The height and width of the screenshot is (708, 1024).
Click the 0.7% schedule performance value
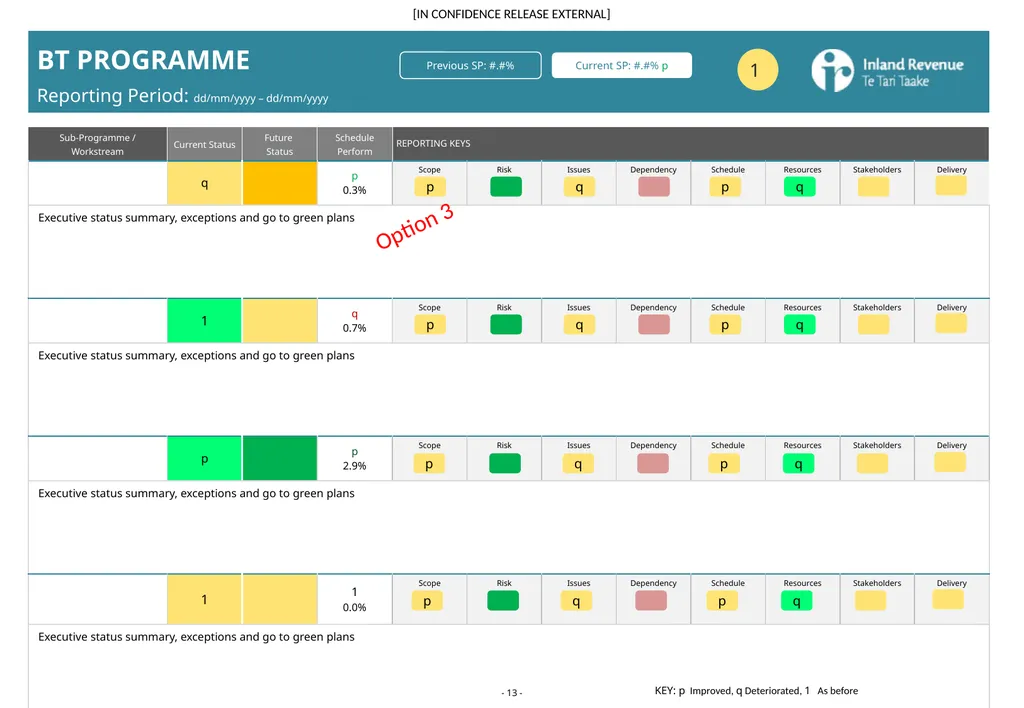tap(355, 329)
